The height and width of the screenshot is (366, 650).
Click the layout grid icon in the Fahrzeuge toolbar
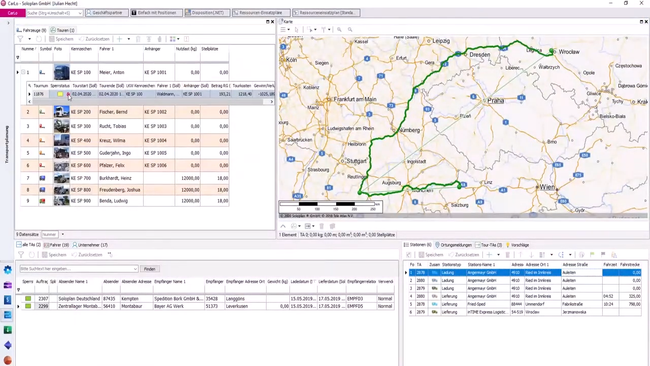tap(172, 39)
